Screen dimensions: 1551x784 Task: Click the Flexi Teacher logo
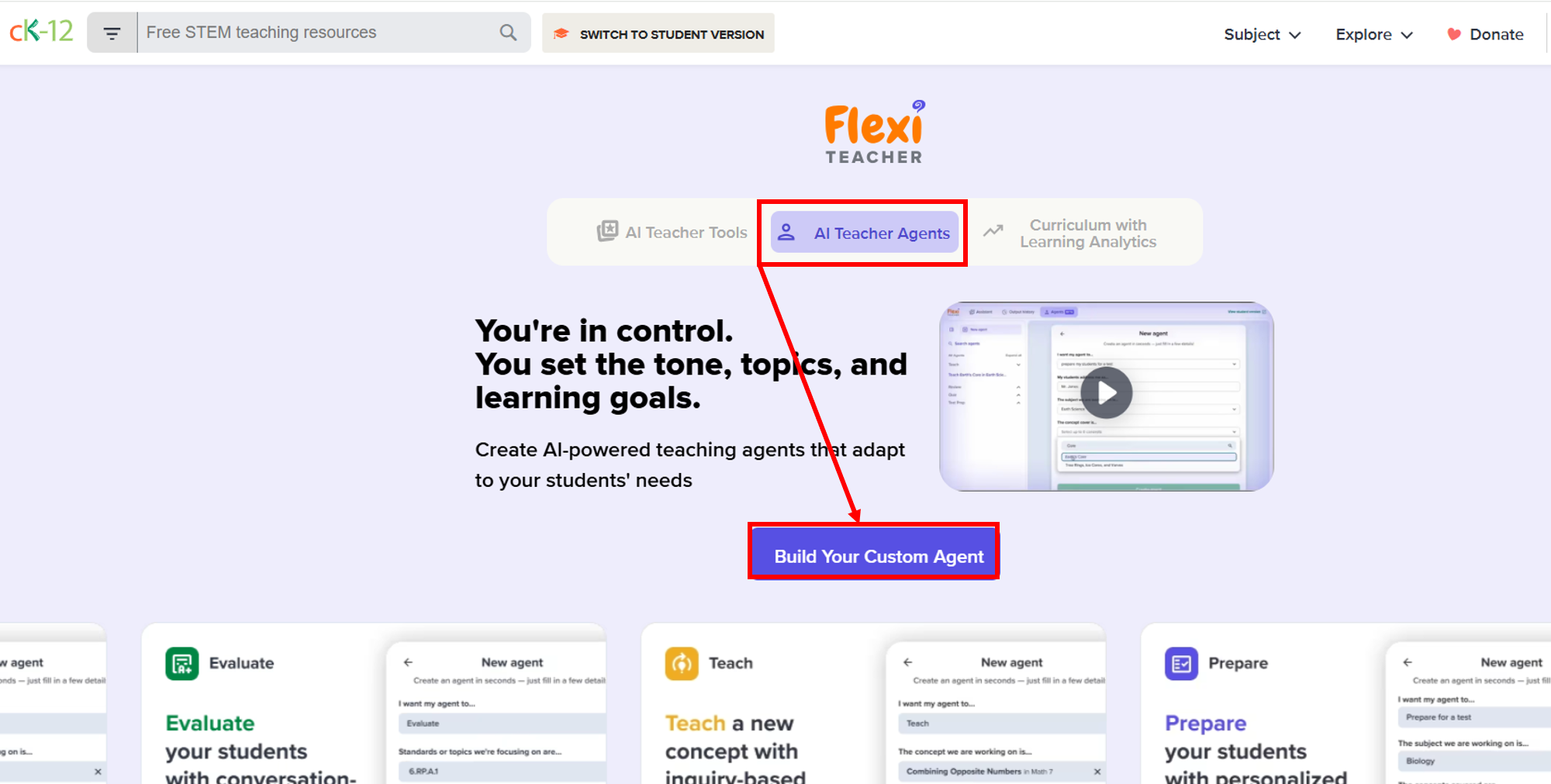(x=874, y=133)
